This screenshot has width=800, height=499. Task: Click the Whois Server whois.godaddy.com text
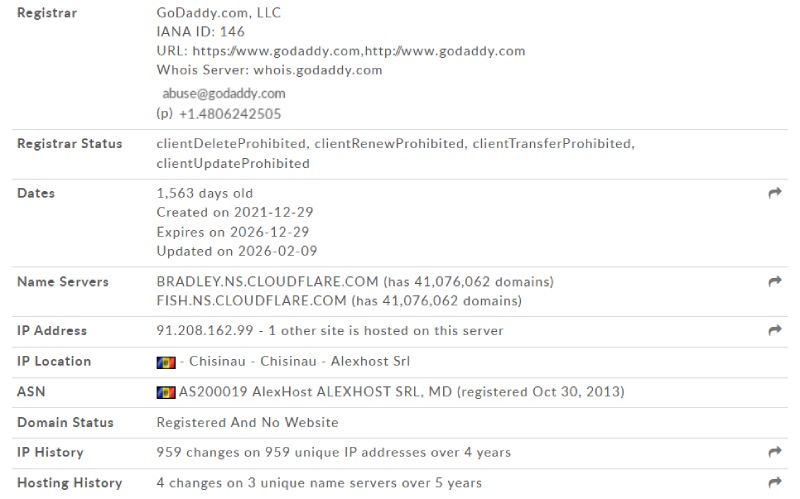(269, 70)
